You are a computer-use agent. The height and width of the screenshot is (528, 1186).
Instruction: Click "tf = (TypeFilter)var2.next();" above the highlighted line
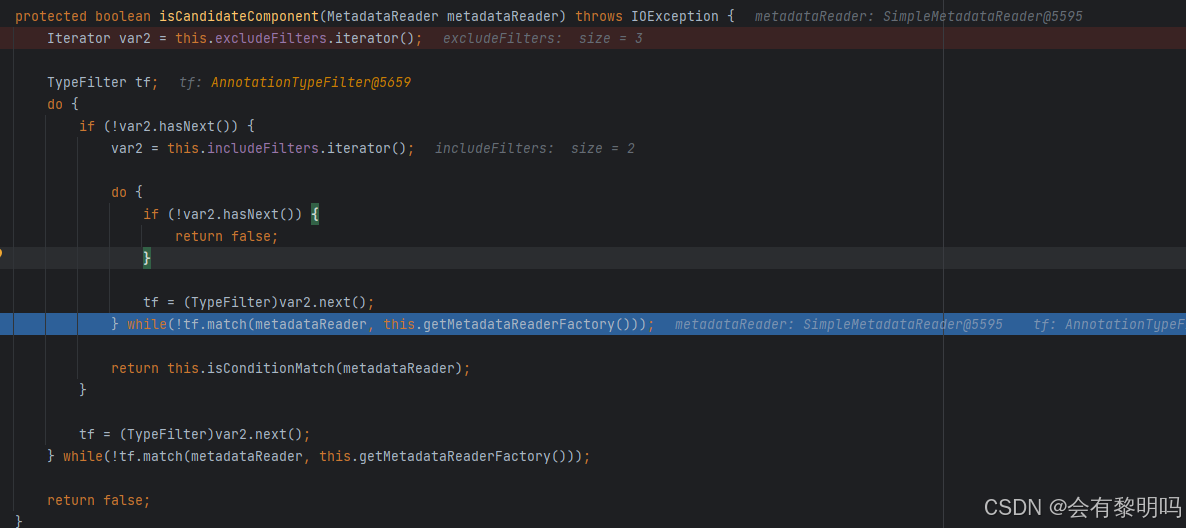click(x=259, y=302)
